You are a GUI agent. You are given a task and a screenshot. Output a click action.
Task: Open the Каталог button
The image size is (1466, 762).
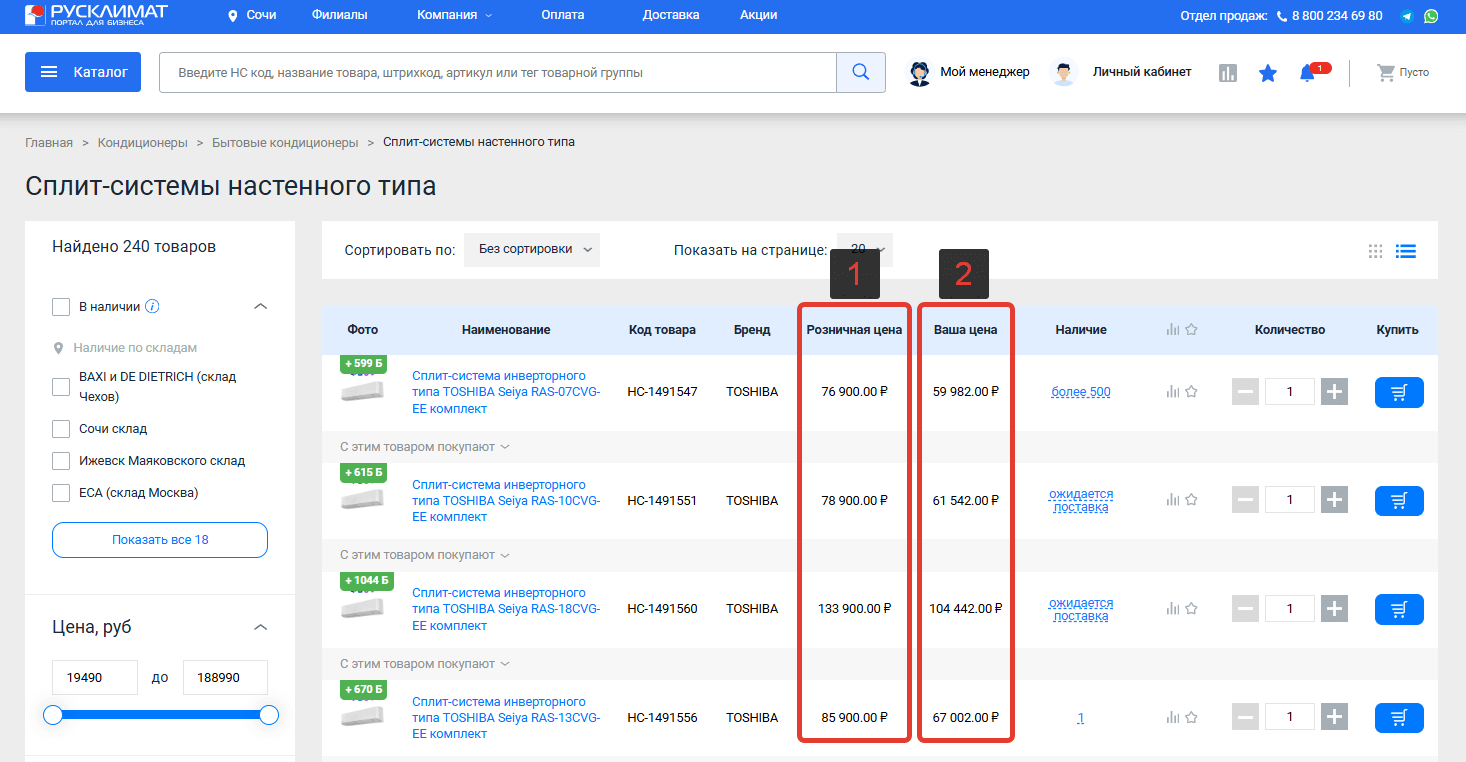[83, 72]
